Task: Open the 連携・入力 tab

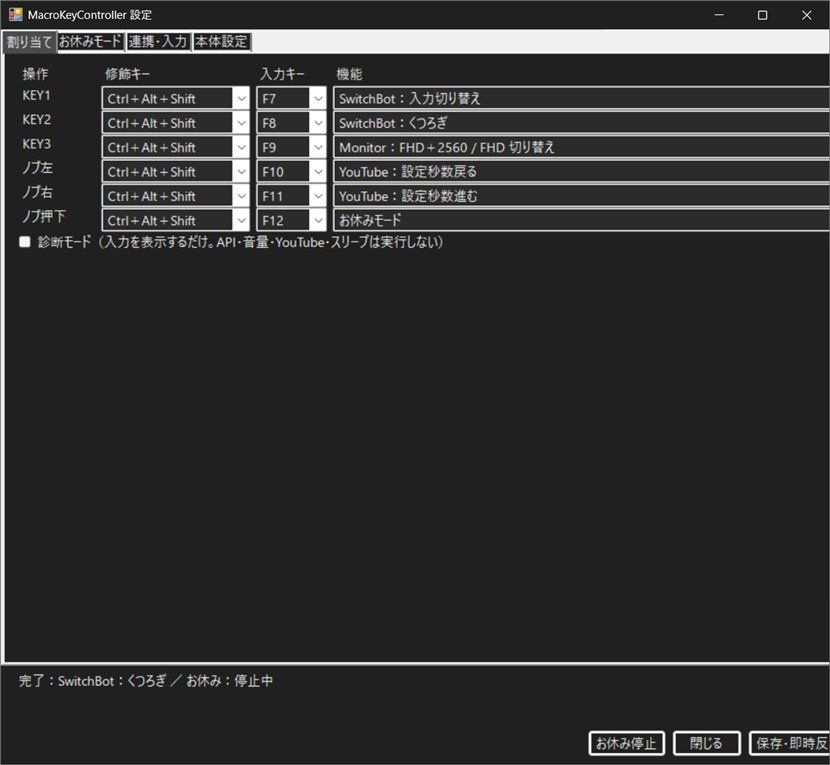Action: tap(158, 41)
